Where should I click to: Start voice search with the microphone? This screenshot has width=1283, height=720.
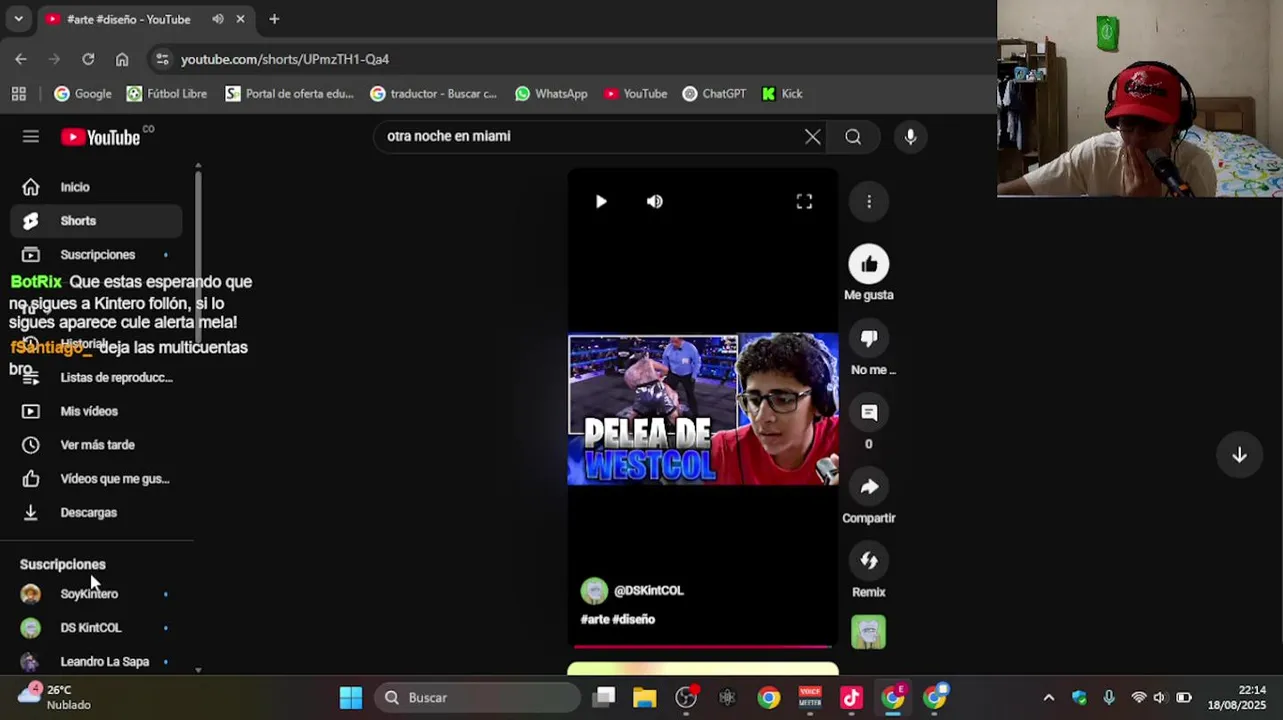pyautogui.click(x=910, y=137)
